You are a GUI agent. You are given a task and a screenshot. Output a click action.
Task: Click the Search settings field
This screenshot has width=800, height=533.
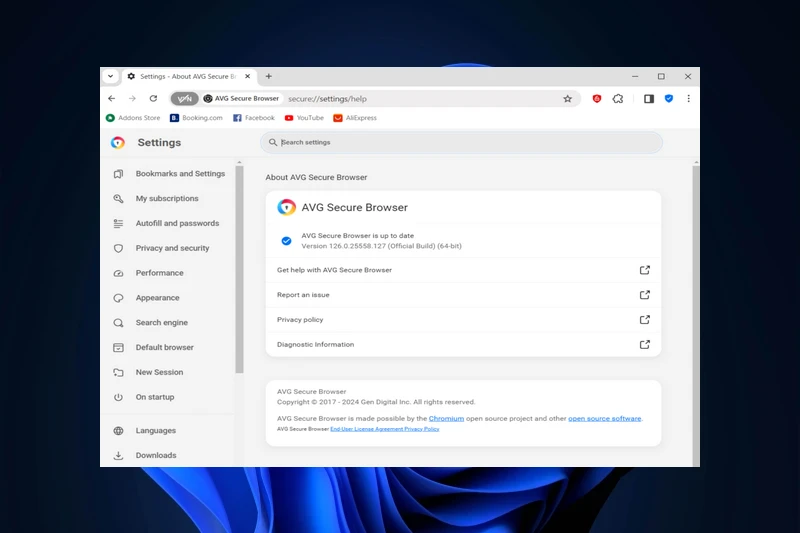461,142
